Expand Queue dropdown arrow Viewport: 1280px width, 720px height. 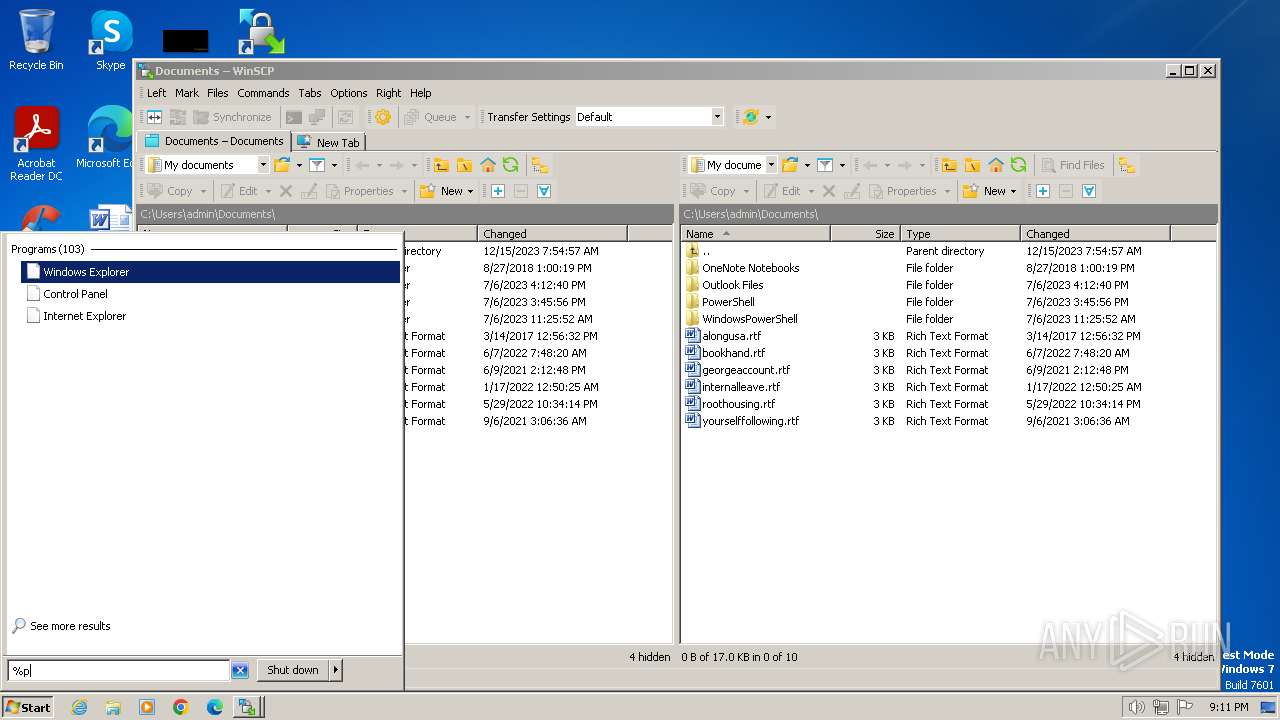coord(467,117)
